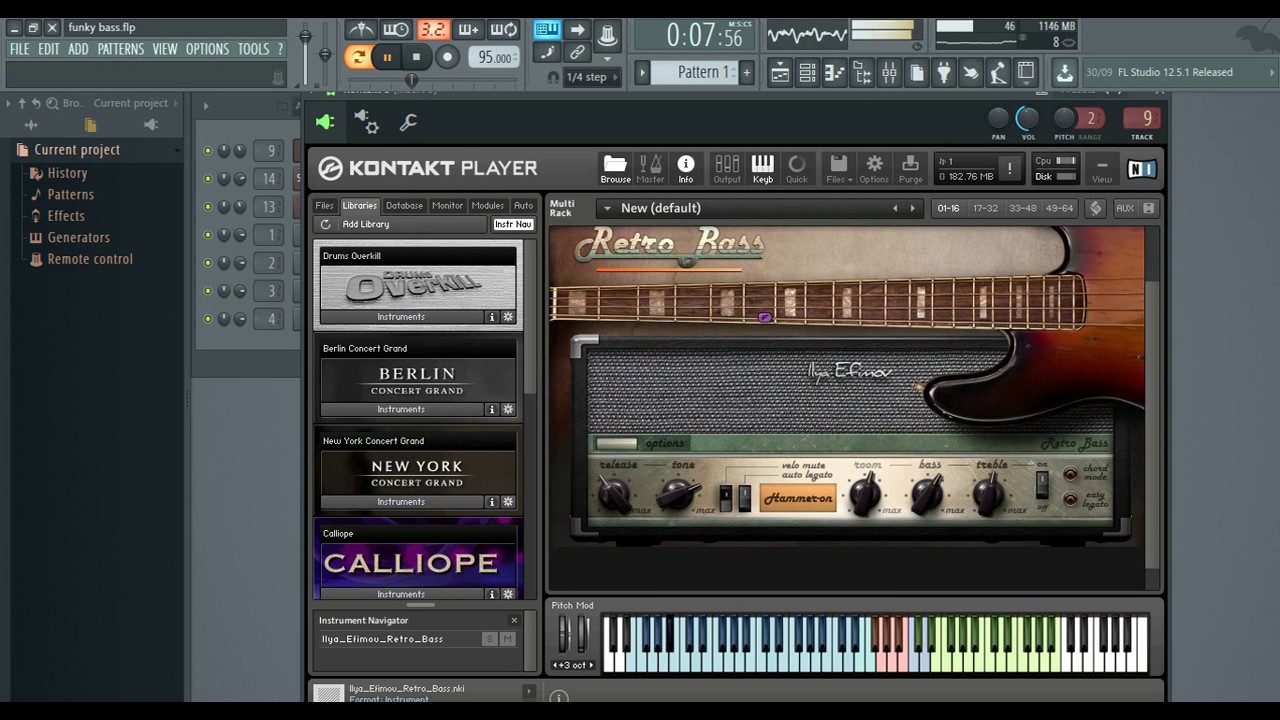
Task: Switch to the Modules tab
Action: (488, 205)
